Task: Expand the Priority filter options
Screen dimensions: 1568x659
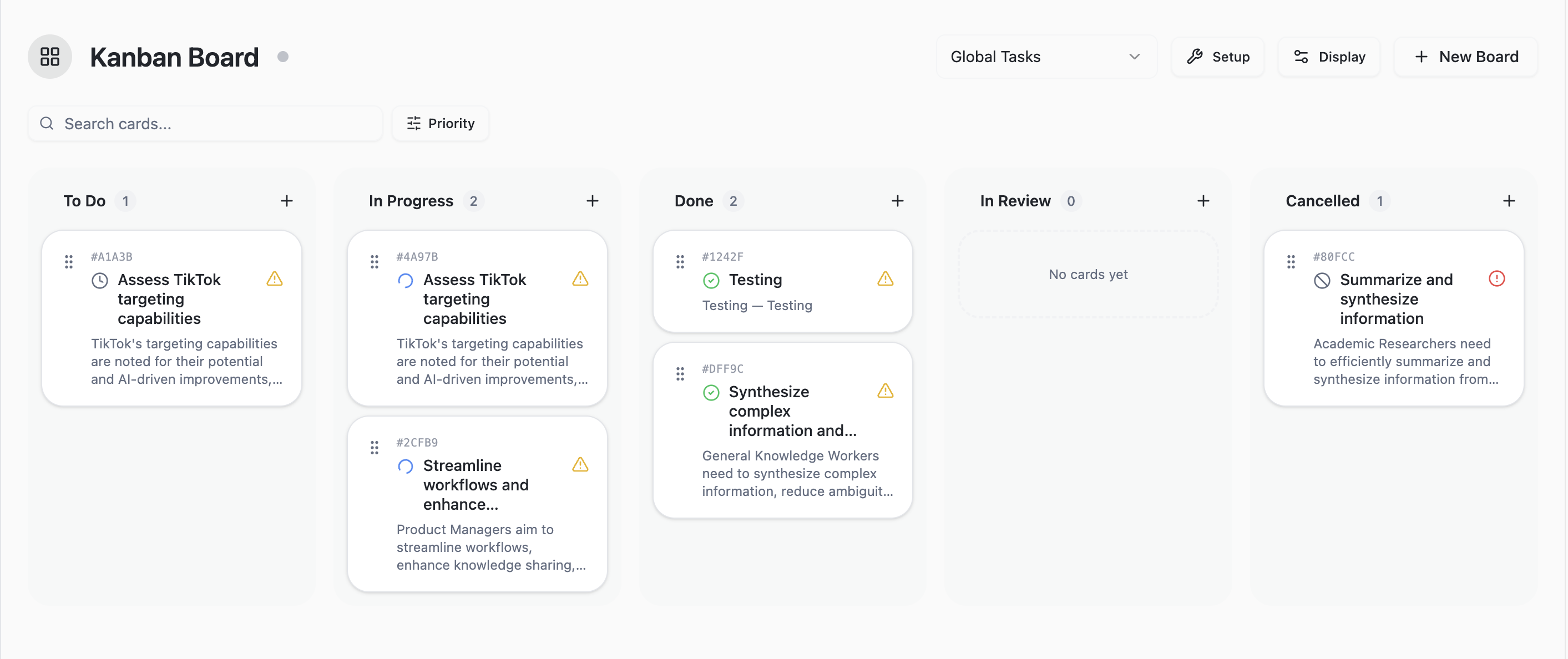Action: 440,124
